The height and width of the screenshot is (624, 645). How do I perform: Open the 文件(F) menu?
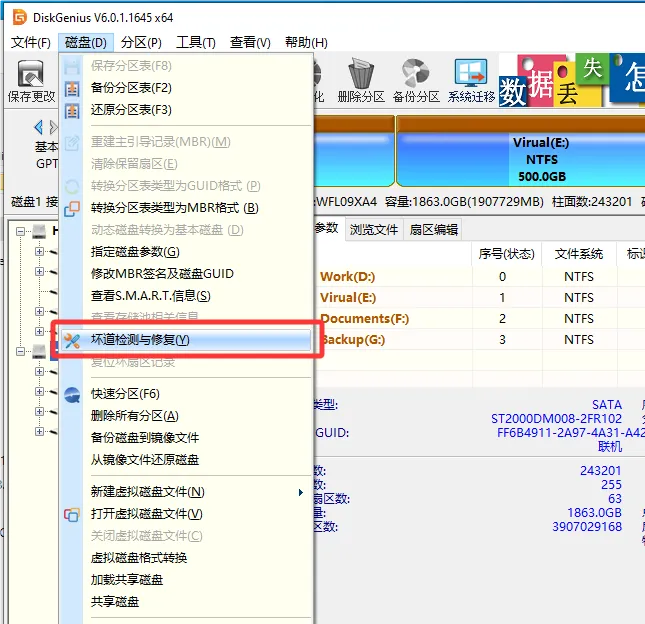point(30,42)
